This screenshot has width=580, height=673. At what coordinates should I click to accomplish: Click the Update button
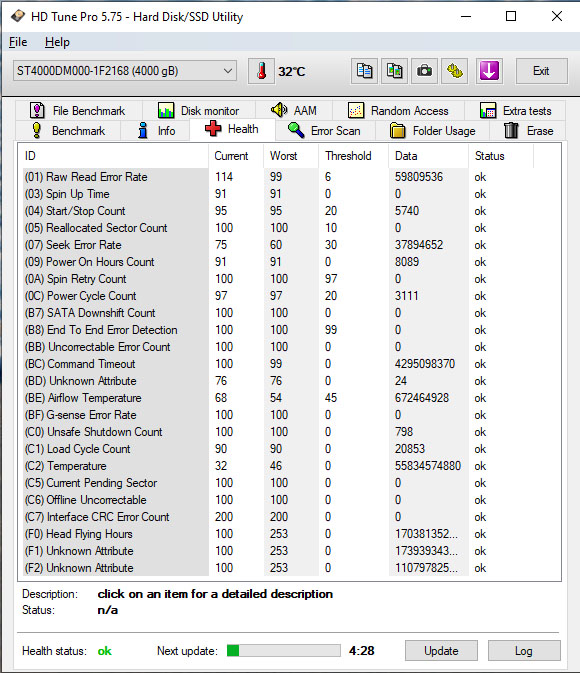pyautogui.click(x=441, y=651)
